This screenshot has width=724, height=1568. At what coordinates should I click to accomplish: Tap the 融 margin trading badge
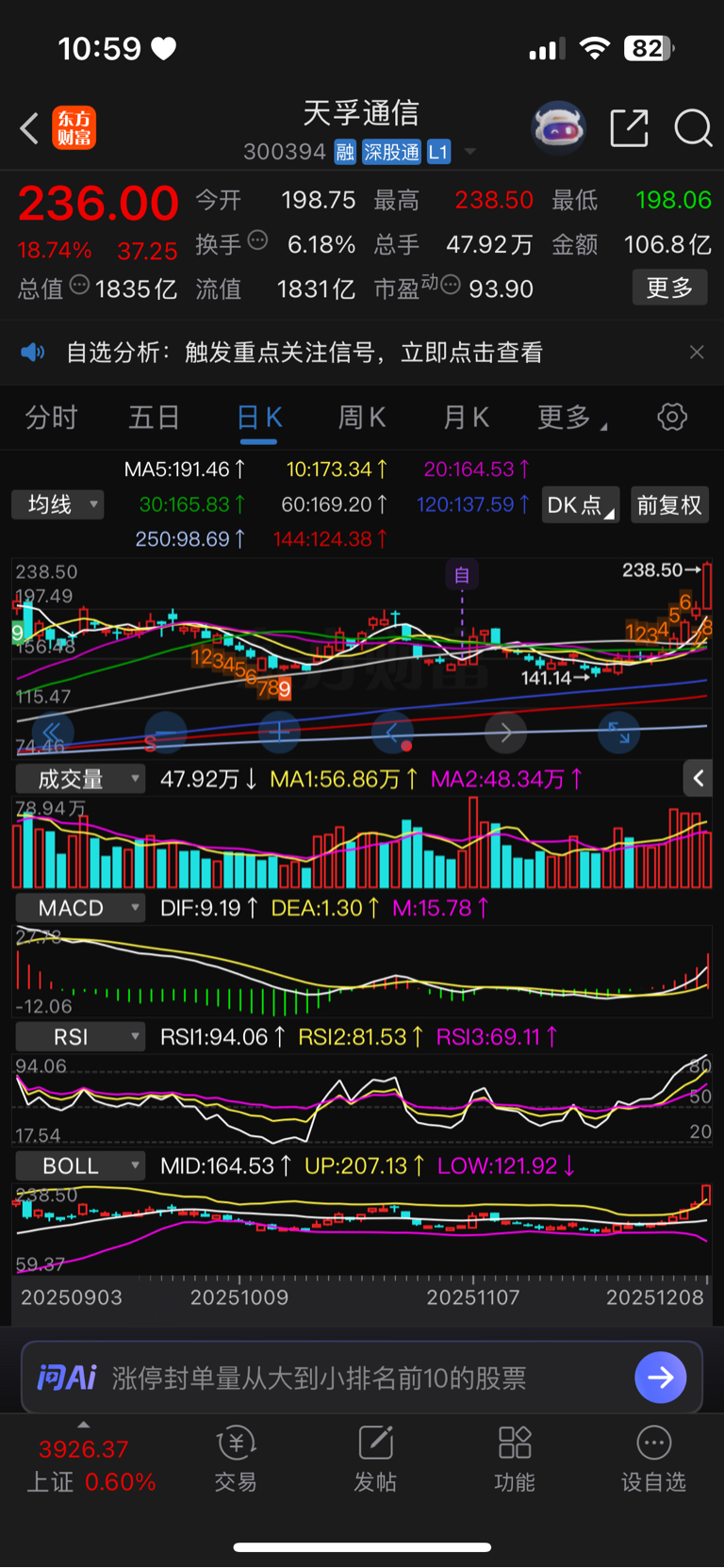click(x=345, y=152)
